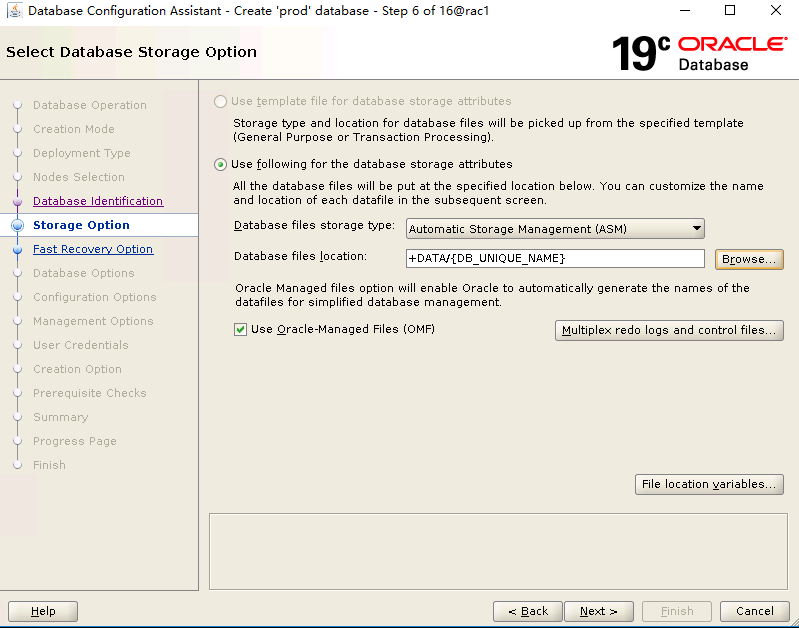
Task: Click the Finish step label in sidebar
Action: click(49, 465)
